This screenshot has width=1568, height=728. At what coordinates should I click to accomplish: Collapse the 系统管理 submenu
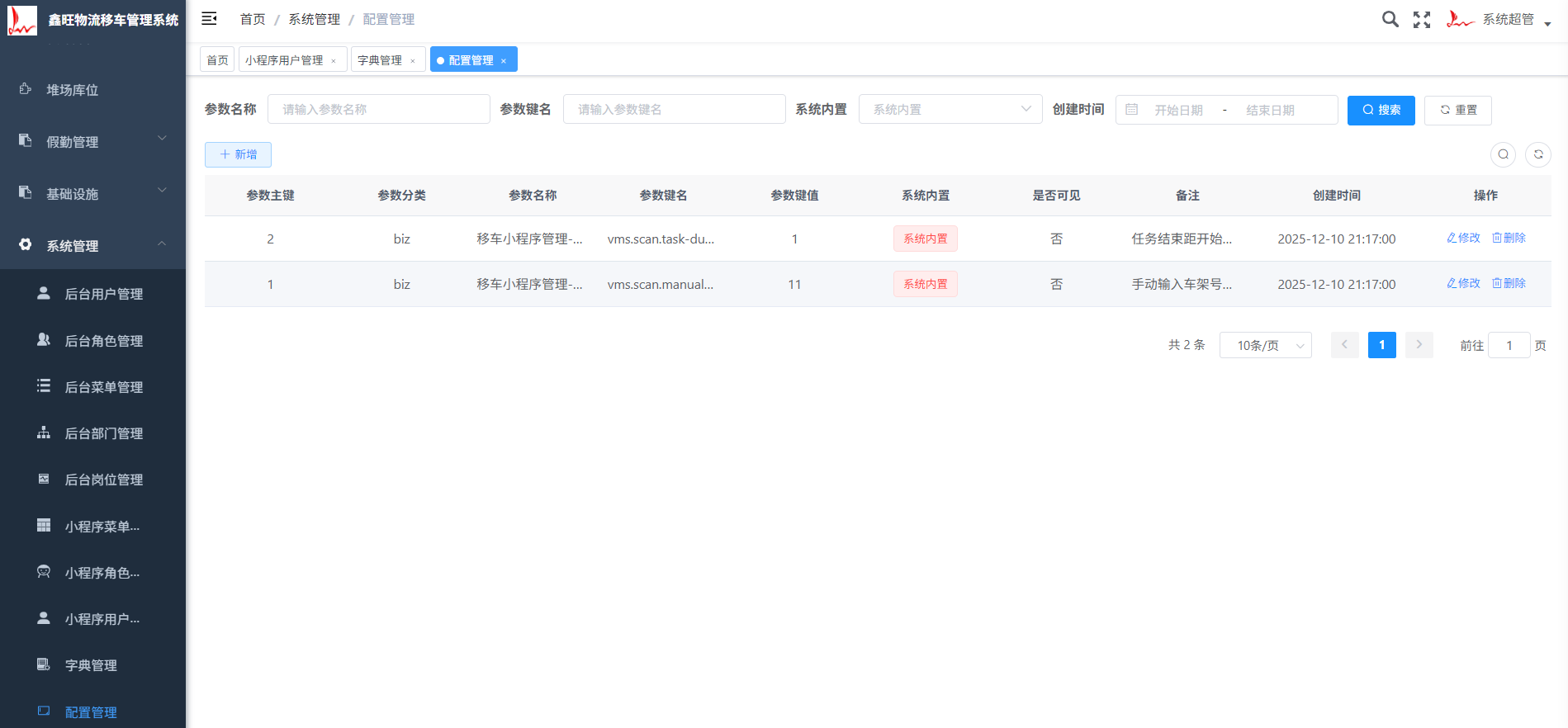tap(92, 246)
